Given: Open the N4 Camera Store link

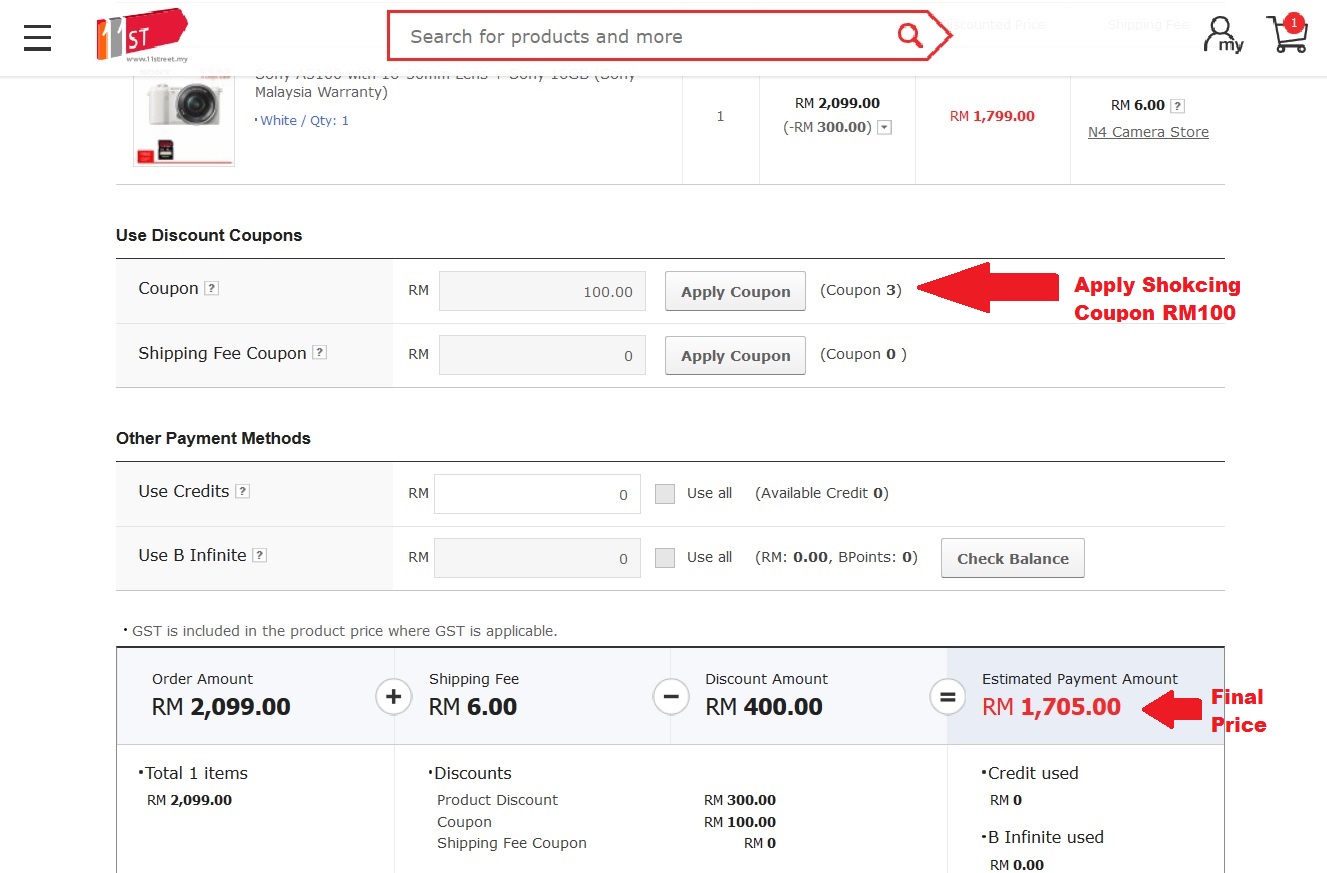Looking at the screenshot, I should pyautogui.click(x=1148, y=132).
